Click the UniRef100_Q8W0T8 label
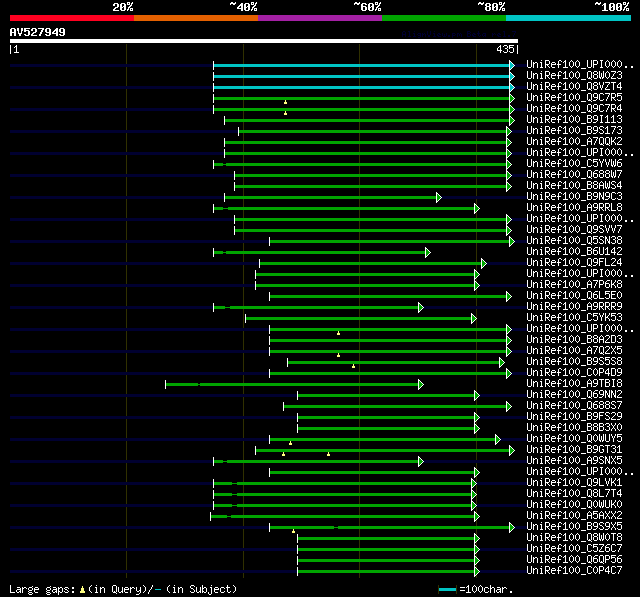 [x=574, y=538]
